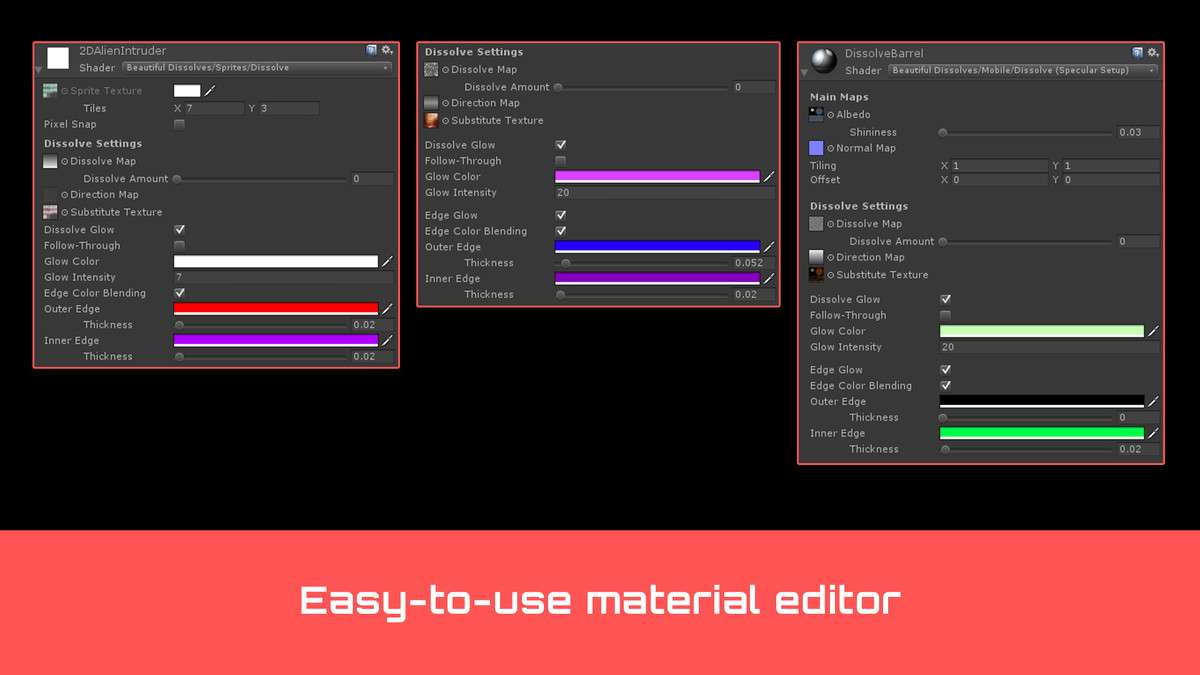Screen dimensions: 1200x675
Task: Open white Sprite Texture color swatch
Action: [187, 91]
